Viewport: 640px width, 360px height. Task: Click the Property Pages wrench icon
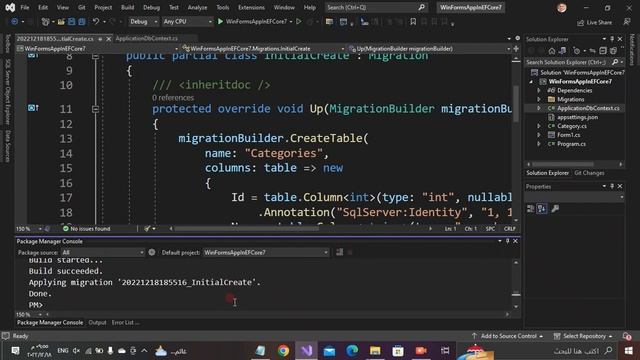(x=555, y=209)
